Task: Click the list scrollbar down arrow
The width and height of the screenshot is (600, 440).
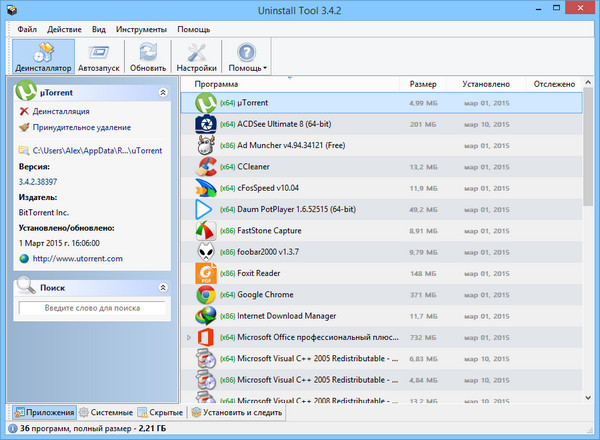Action: (588, 398)
